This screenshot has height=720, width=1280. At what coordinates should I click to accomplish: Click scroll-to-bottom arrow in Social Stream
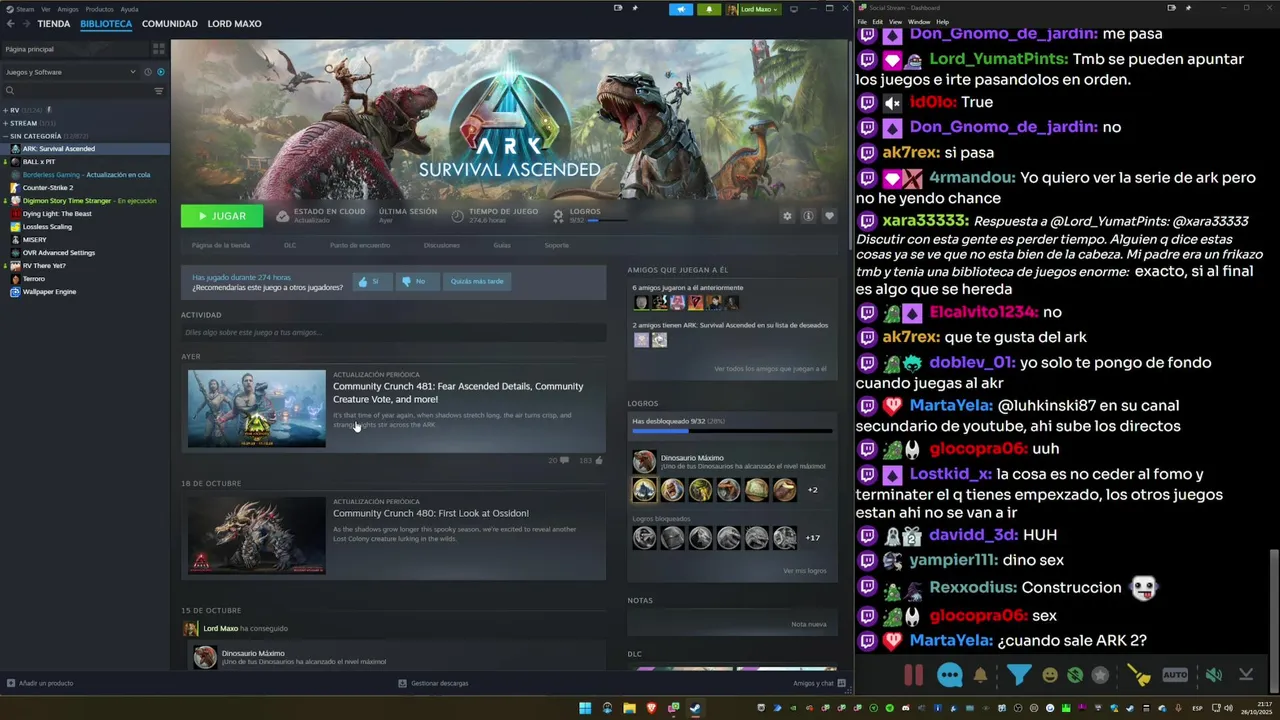tap(1246, 675)
